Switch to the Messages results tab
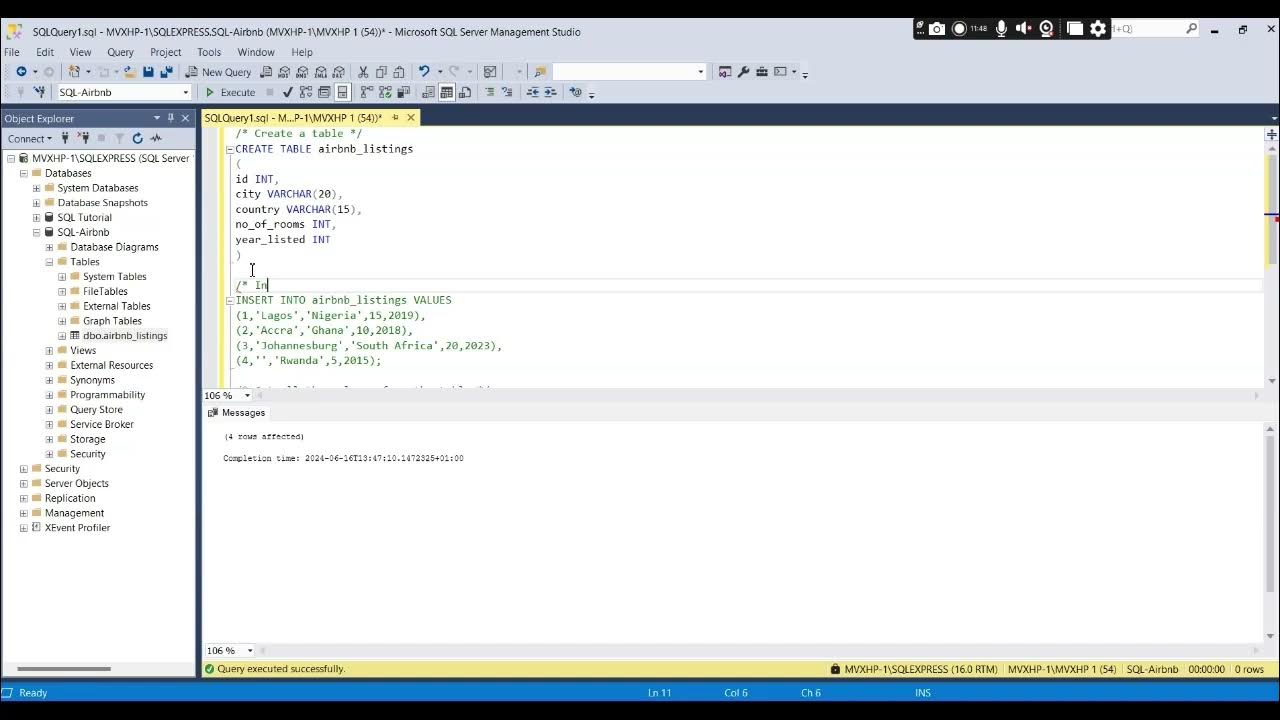The width and height of the screenshot is (1280, 720). click(x=237, y=413)
